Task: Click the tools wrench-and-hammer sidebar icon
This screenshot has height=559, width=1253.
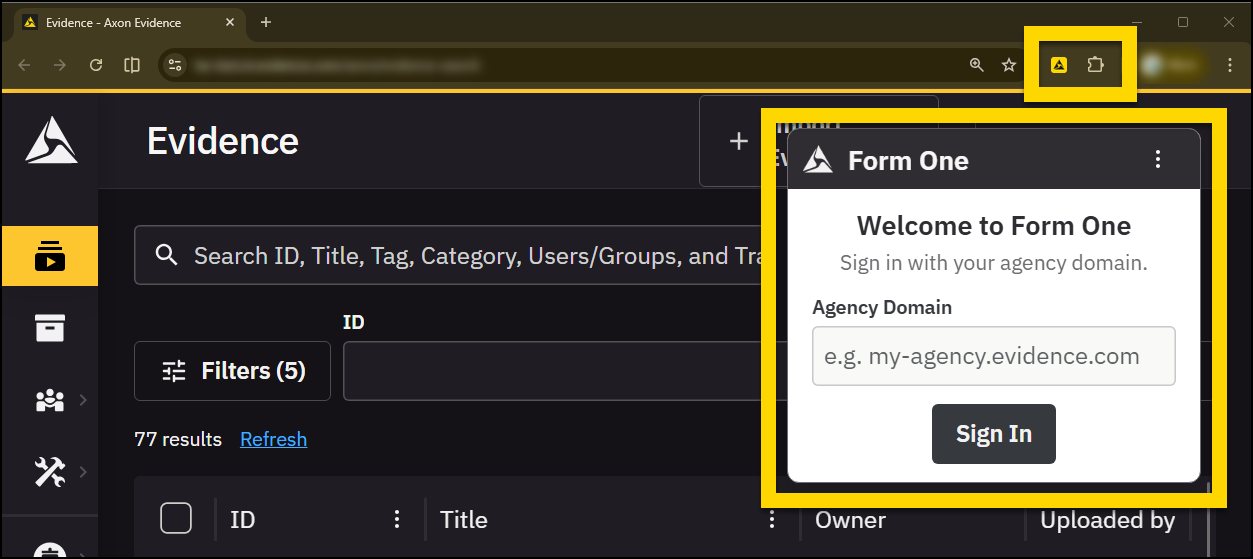Action: coord(49,471)
